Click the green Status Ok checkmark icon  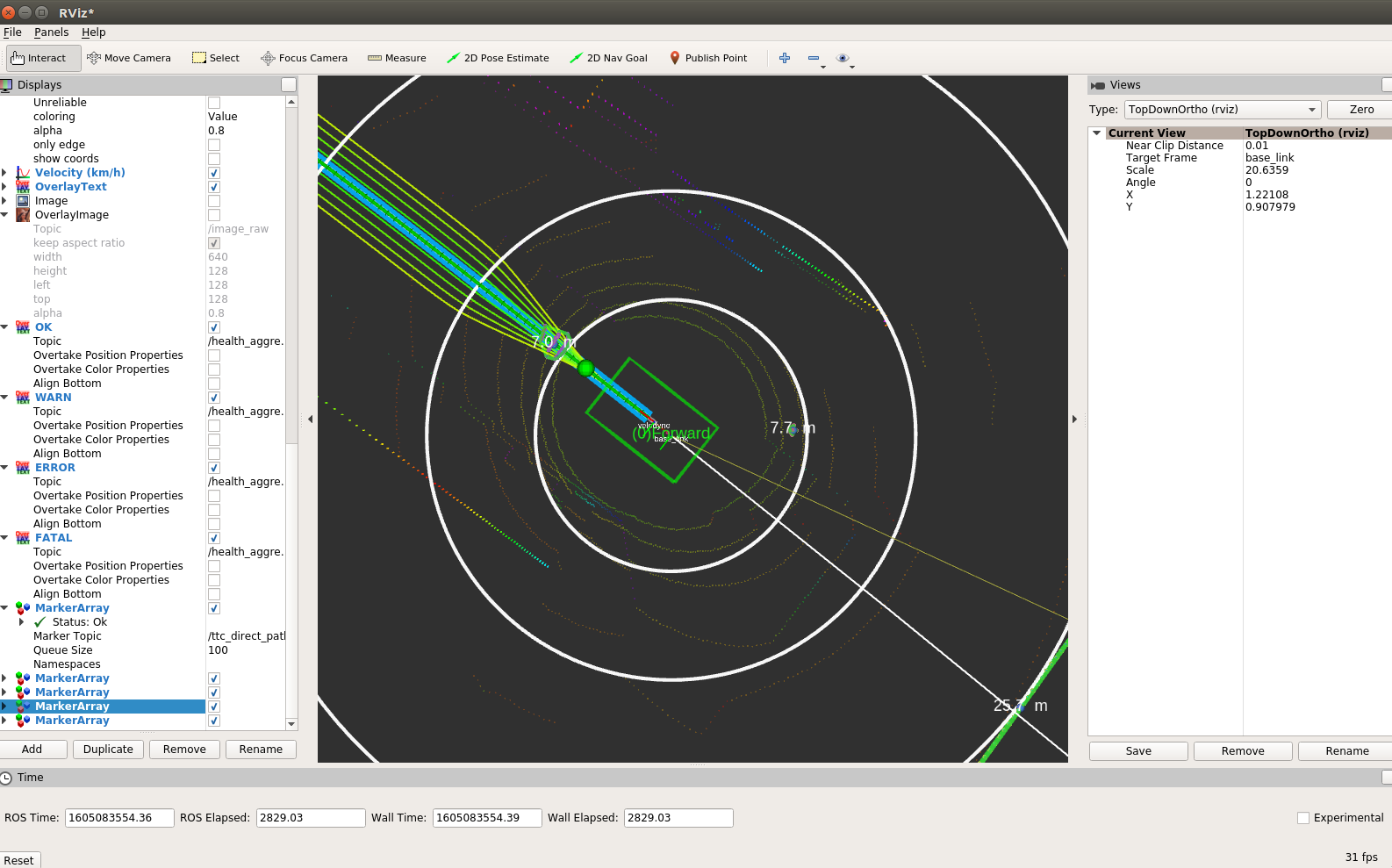[x=40, y=622]
